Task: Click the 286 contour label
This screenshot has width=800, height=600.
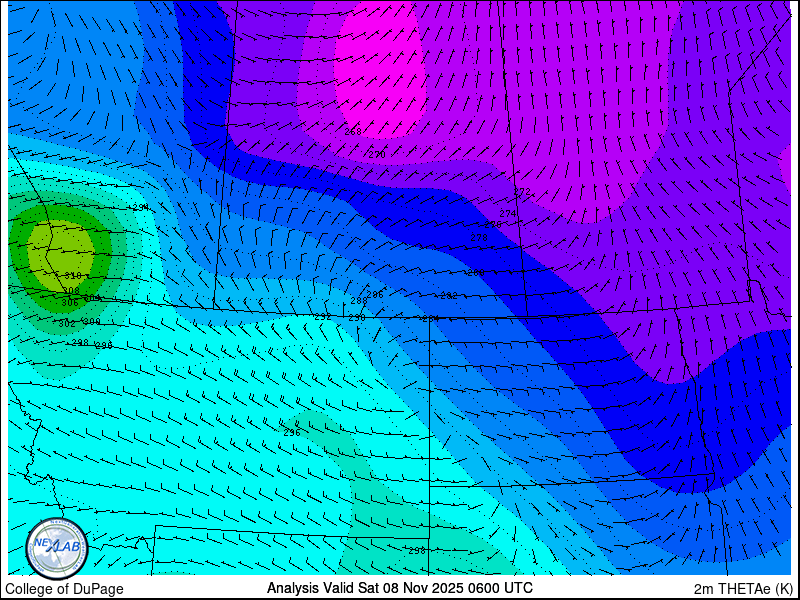Action: tap(375, 294)
